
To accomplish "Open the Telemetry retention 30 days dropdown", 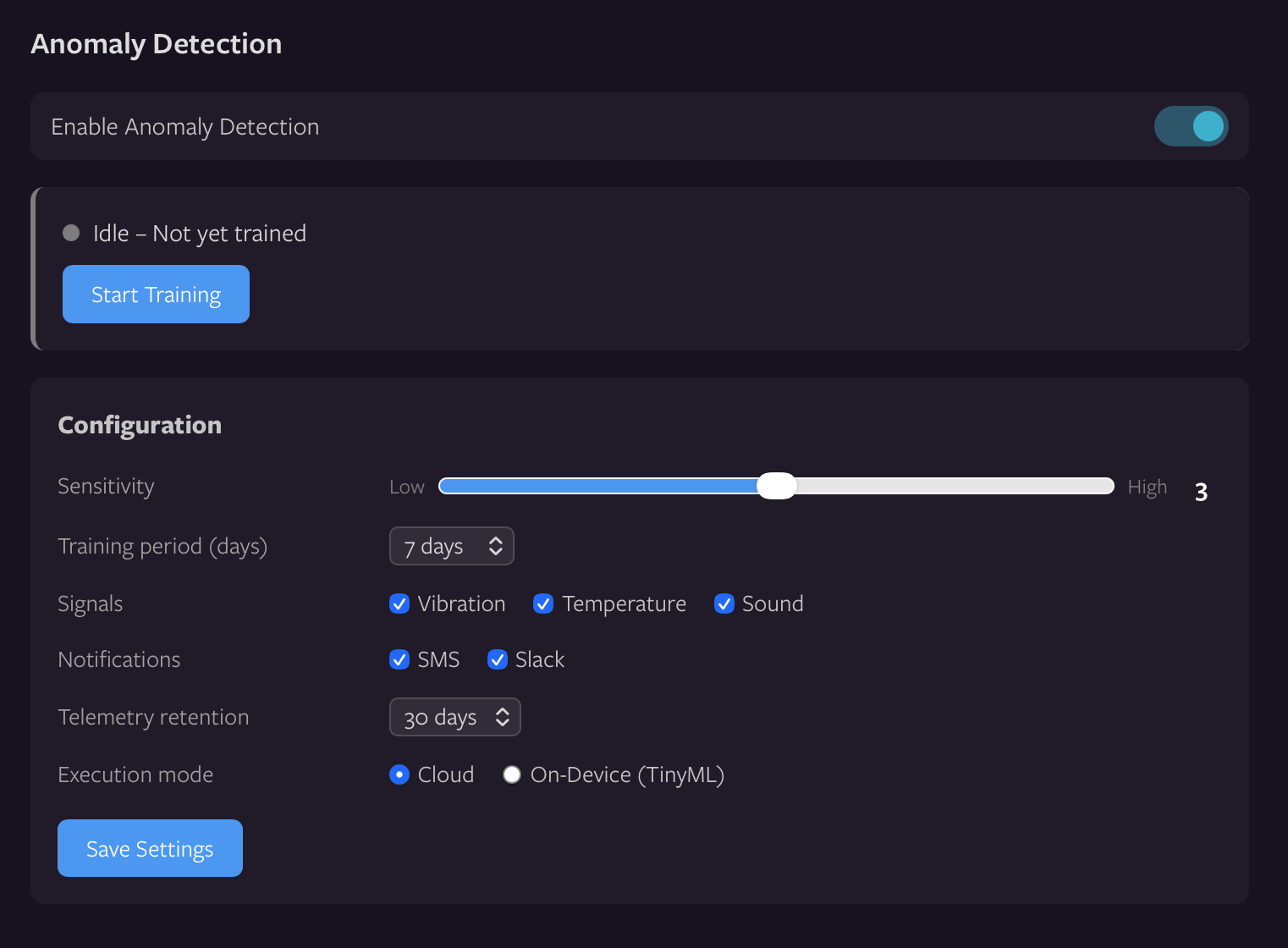I will tap(454, 717).
